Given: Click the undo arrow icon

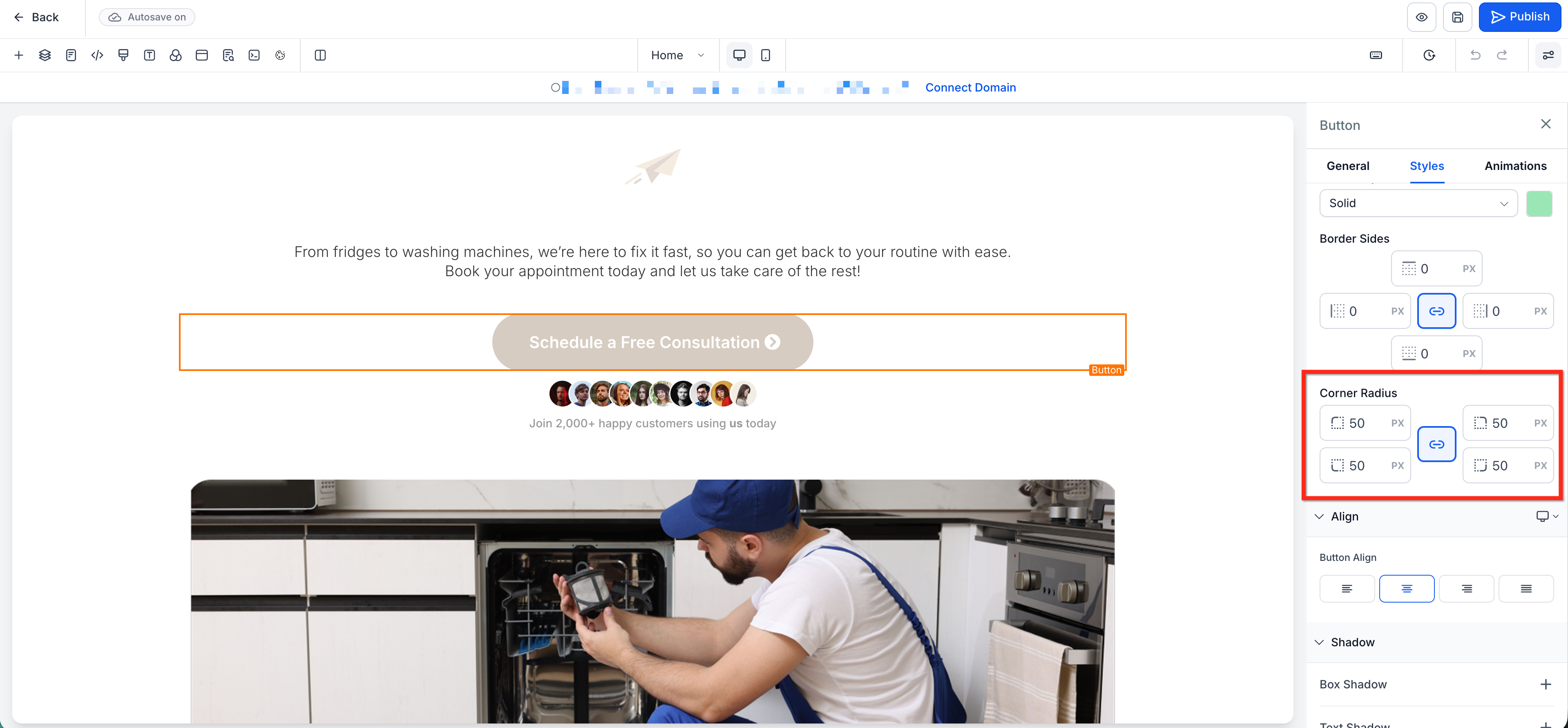Looking at the screenshot, I should pyautogui.click(x=1475, y=56).
